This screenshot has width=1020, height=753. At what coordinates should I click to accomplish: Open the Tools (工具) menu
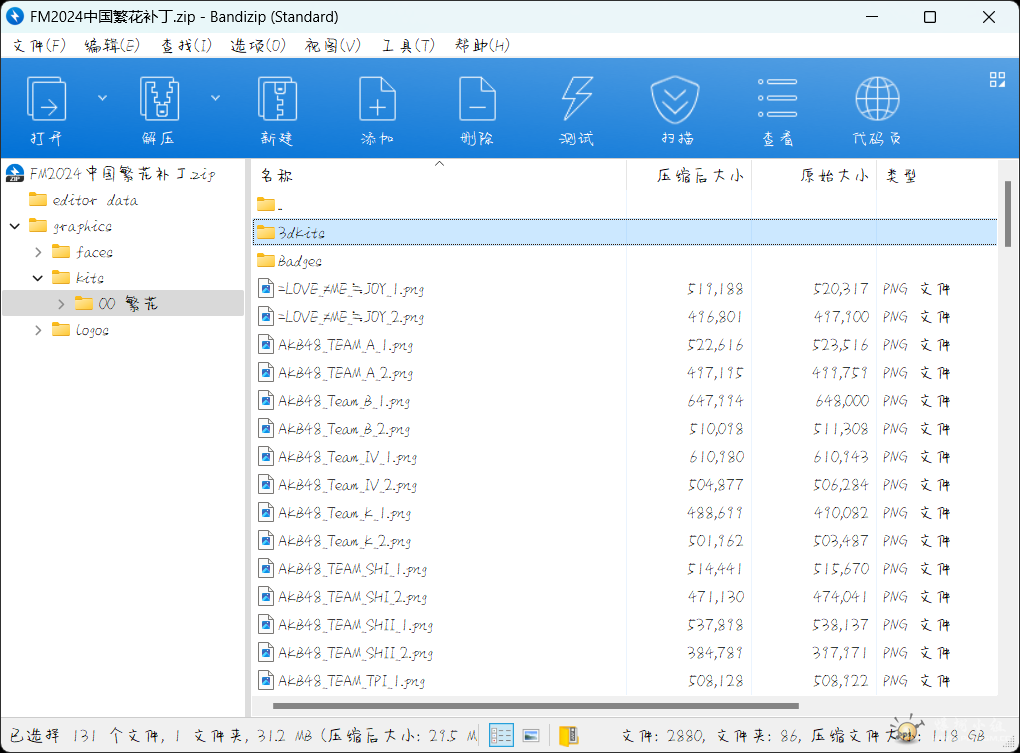[408, 45]
